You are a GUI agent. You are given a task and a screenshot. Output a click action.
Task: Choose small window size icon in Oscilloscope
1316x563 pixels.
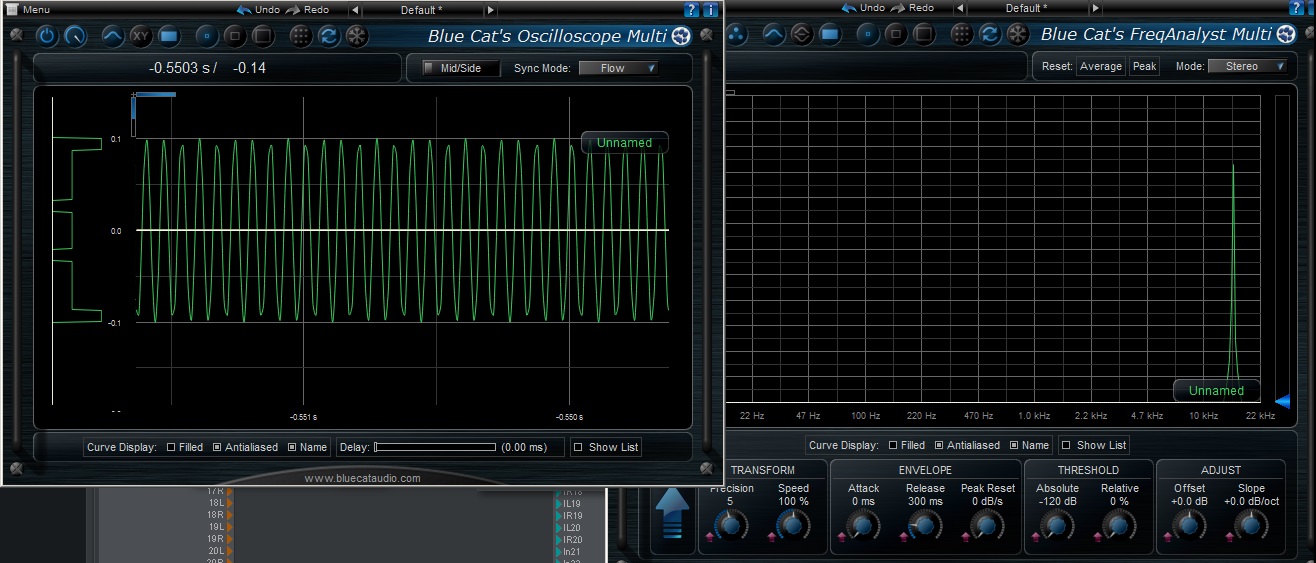[x=206, y=37]
